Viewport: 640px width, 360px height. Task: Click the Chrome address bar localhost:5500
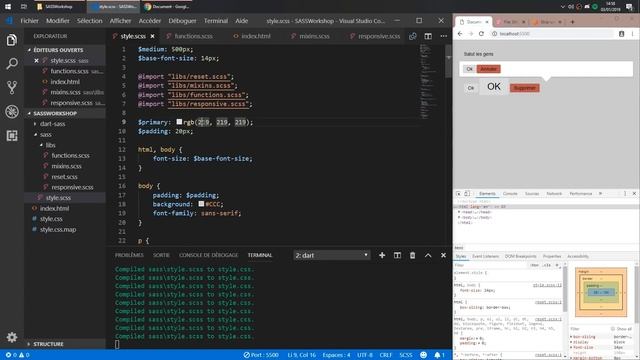pos(552,34)
